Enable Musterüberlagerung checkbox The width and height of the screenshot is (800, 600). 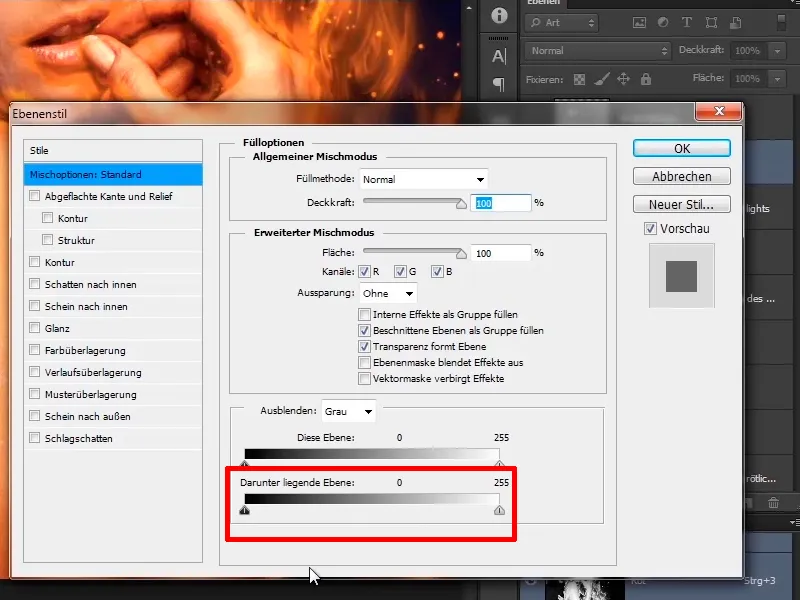[35, 393]
